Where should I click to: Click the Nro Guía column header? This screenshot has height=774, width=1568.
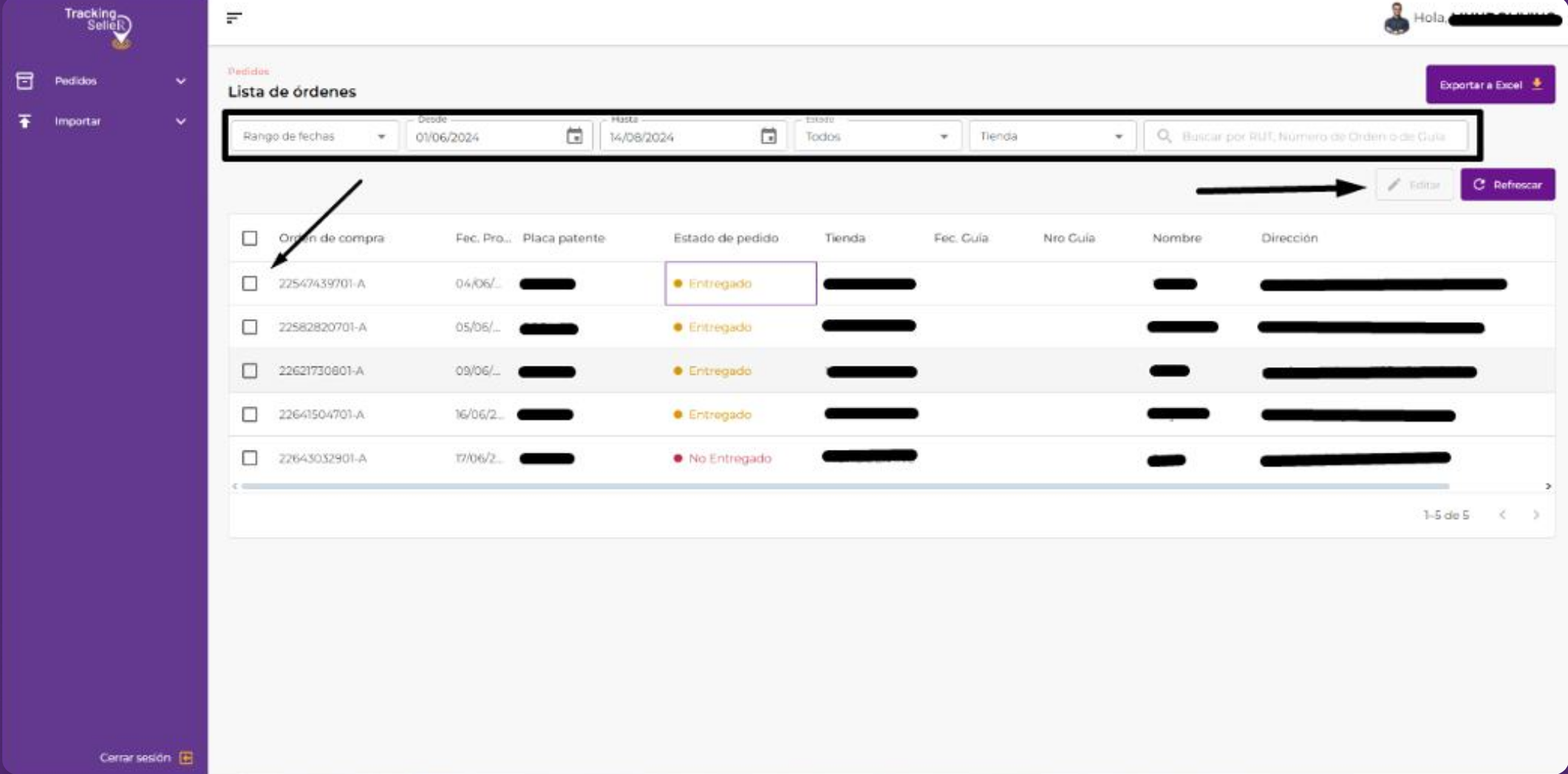point(1068,238)
